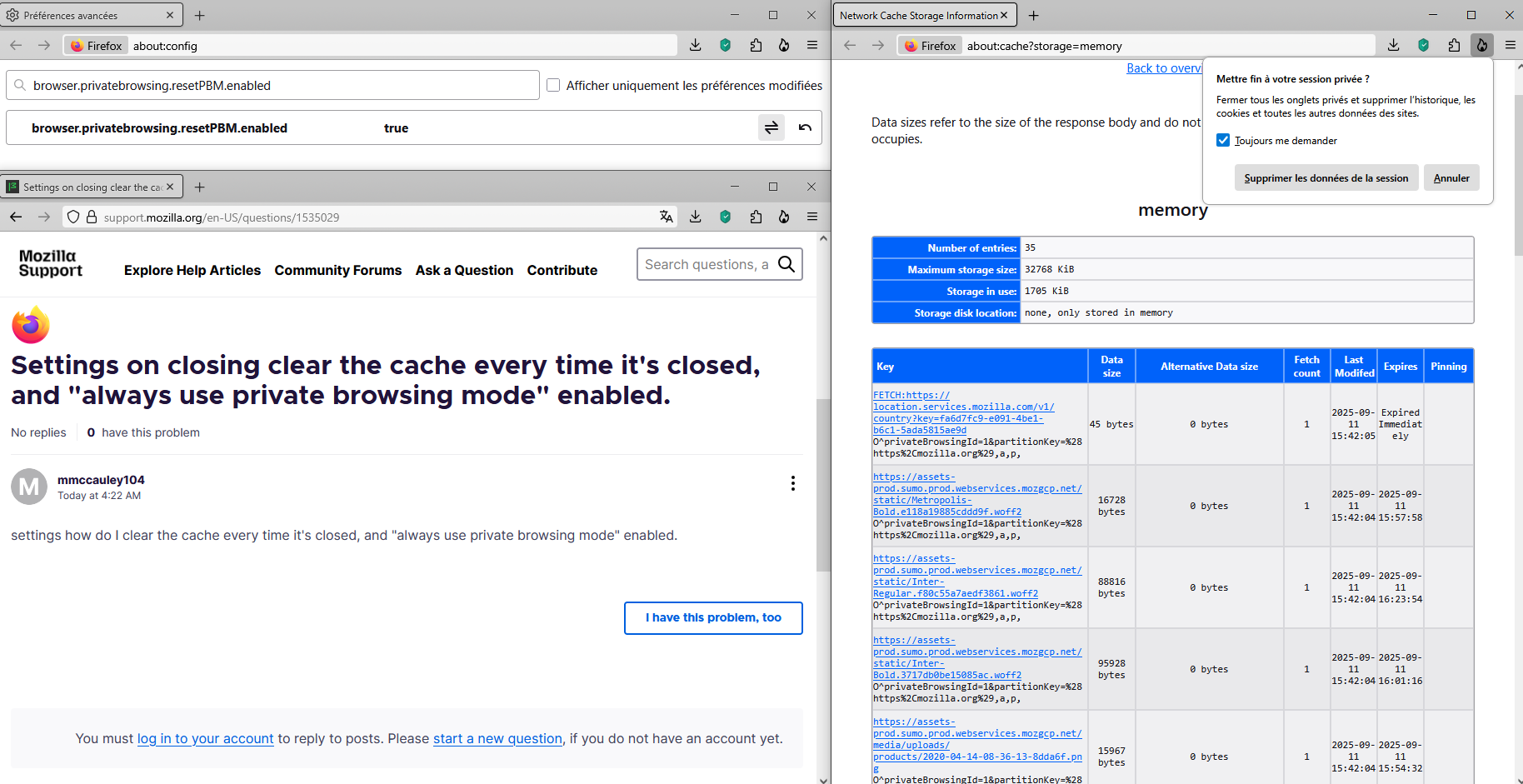Image resolution: width=1523 pixels, height=784 pixels.
Task: Click 'Supprimer les données de la session'
Action: tap(1326, 178)
